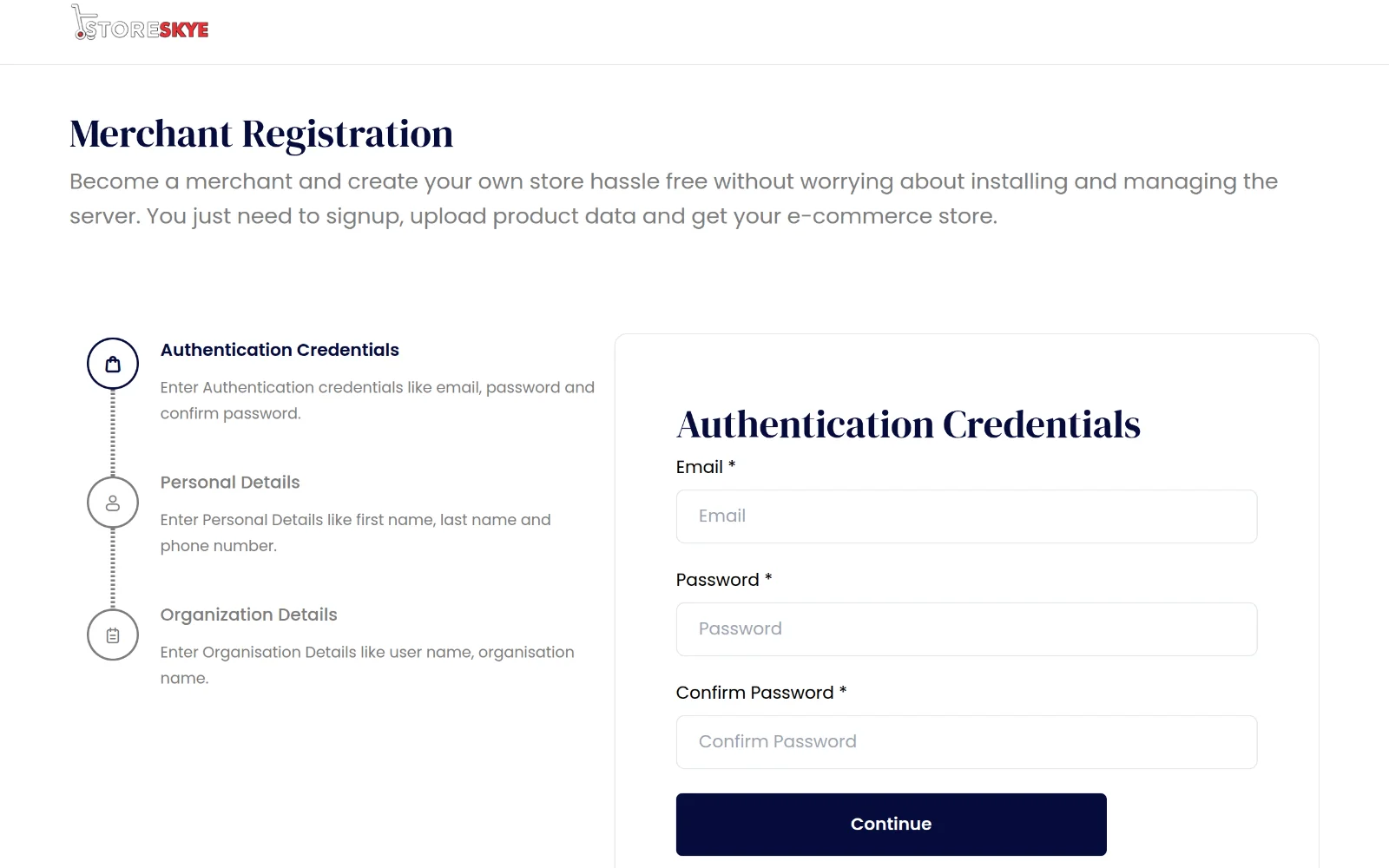1389x868 pixels.
Task: Click the Merchant Registration page heading
Action: [261, 135]
